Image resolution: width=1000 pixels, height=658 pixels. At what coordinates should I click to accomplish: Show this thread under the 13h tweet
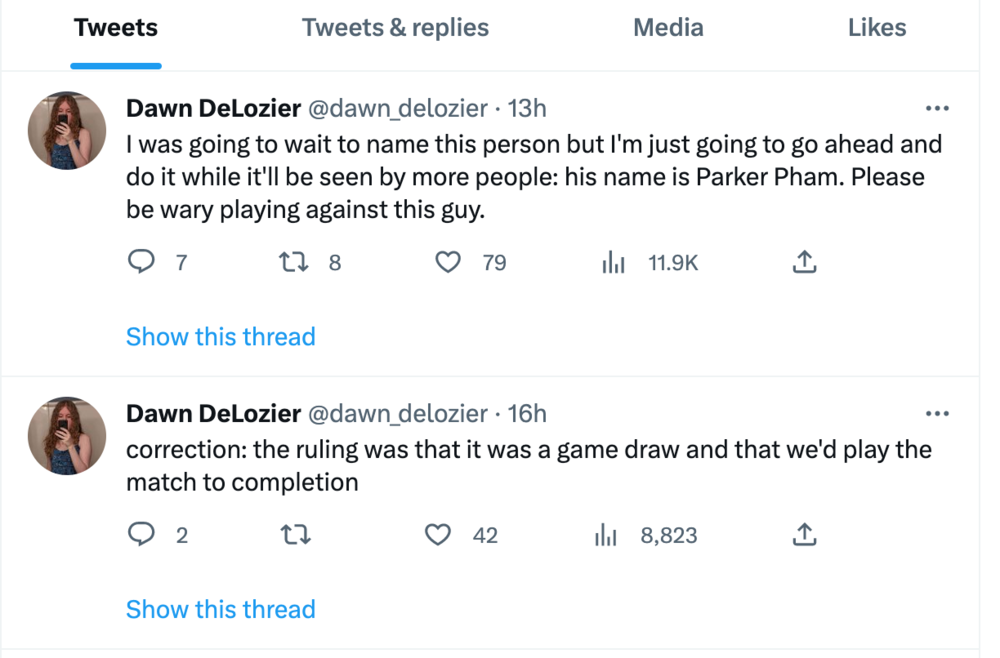(220, 336)
